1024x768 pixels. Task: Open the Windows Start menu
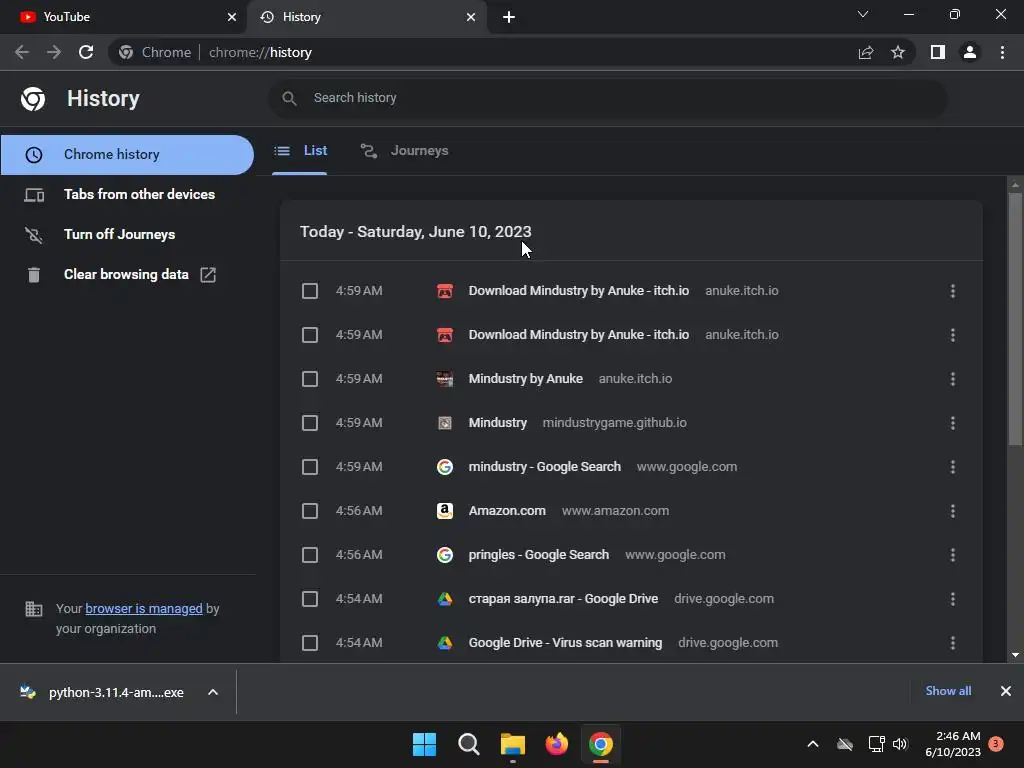coord(424,744)
